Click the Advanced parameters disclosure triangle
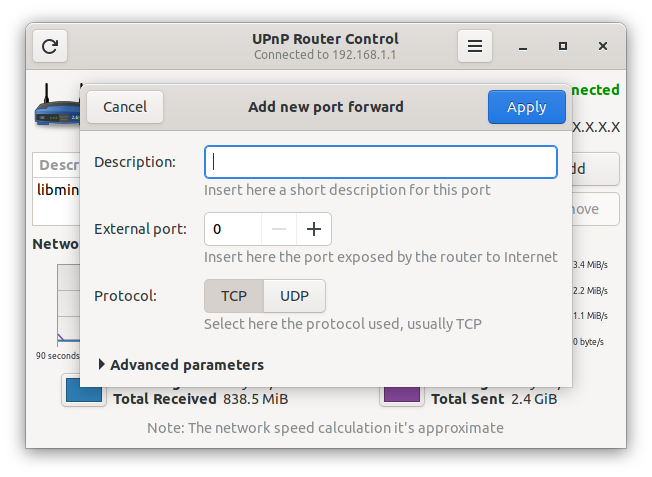652x477 pixels. pos(102,365)
